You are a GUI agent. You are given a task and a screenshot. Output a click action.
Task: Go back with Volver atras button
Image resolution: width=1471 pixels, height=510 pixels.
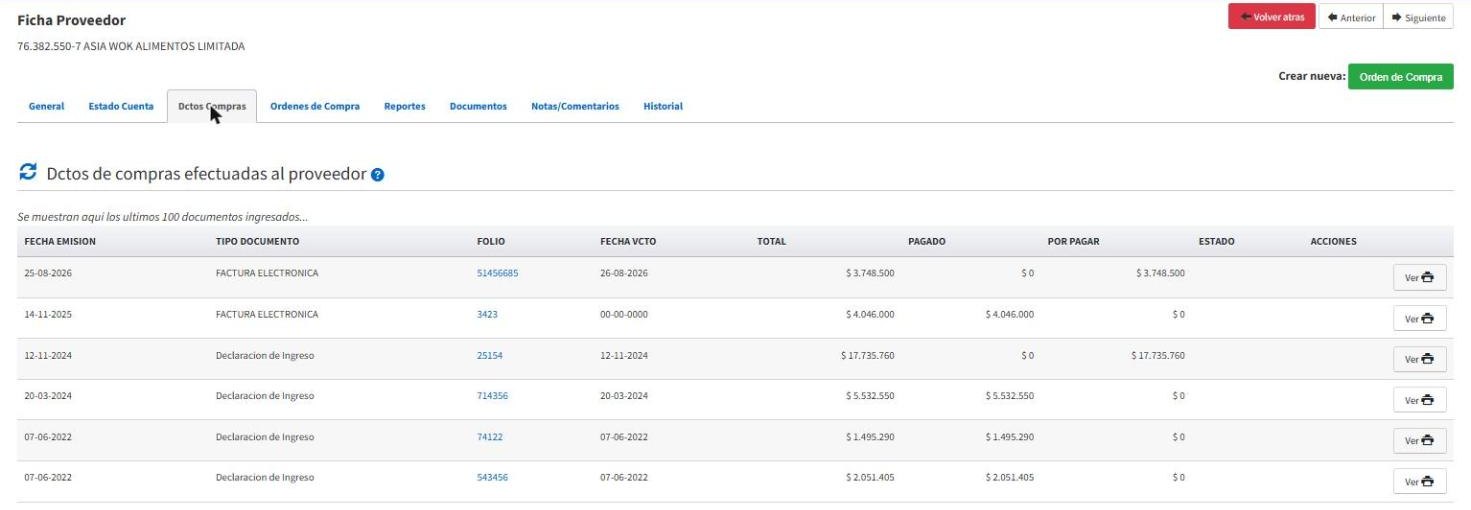pos(1272,17)
